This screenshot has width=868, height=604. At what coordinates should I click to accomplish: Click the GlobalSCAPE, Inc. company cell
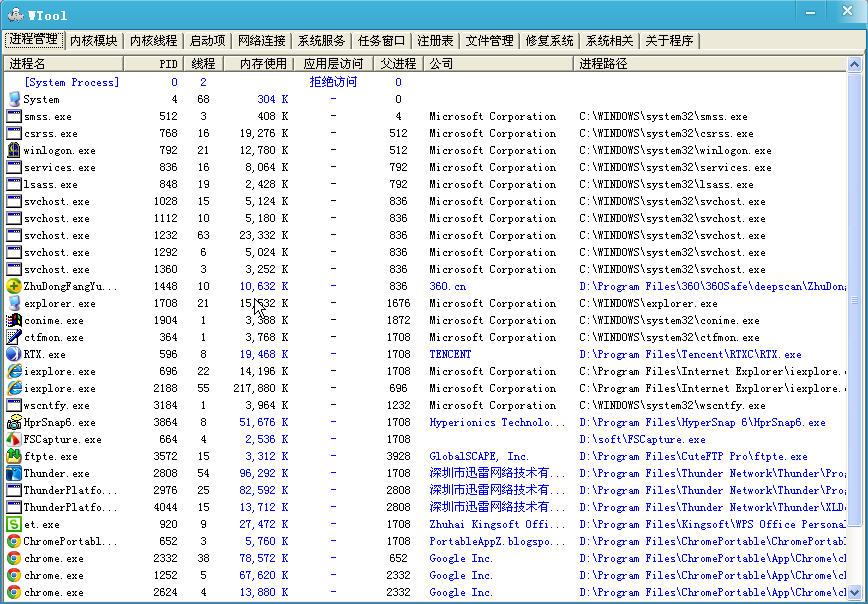point(479,457)
